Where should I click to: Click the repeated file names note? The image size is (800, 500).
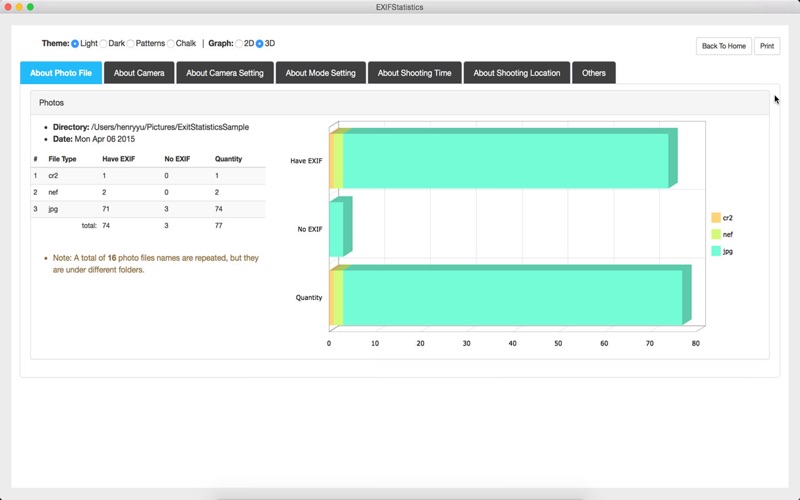point(156,264)
